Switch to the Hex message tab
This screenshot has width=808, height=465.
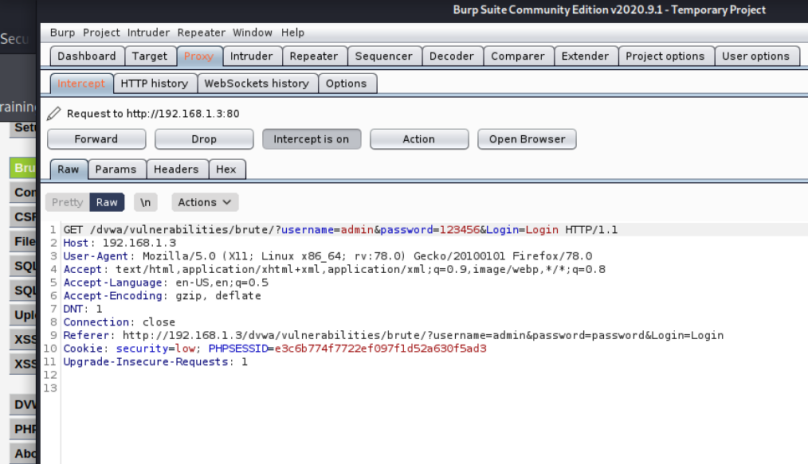coord(226,169)
